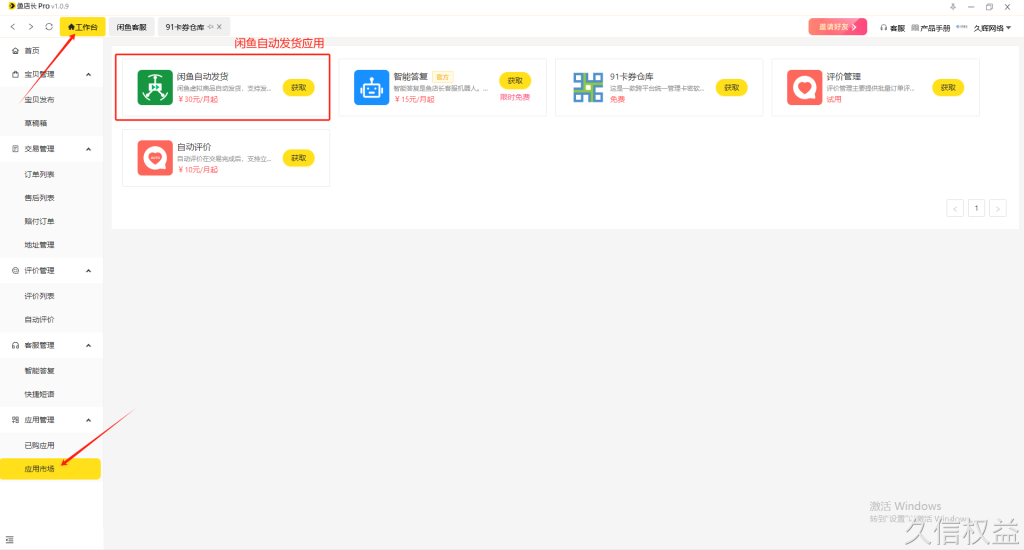Image resolution: width=1024 pixels, height=550 pixels.
Task: Click the 首页 home icon in sidebar
Action: [16, 50]
